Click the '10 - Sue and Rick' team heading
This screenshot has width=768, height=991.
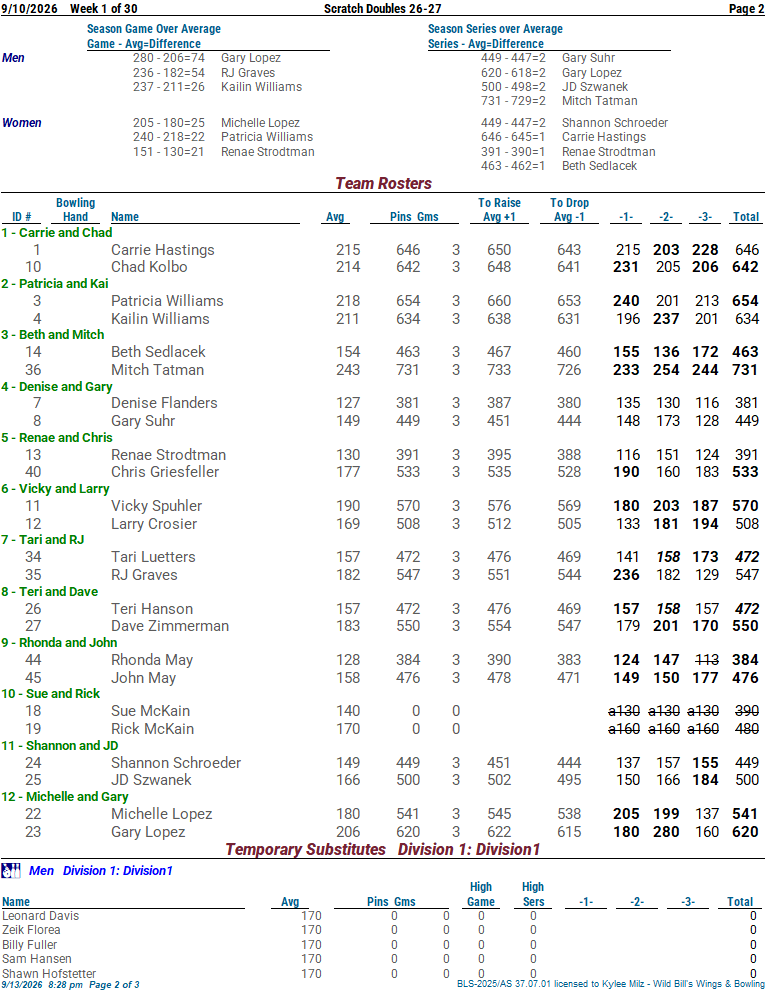[51, 693]
